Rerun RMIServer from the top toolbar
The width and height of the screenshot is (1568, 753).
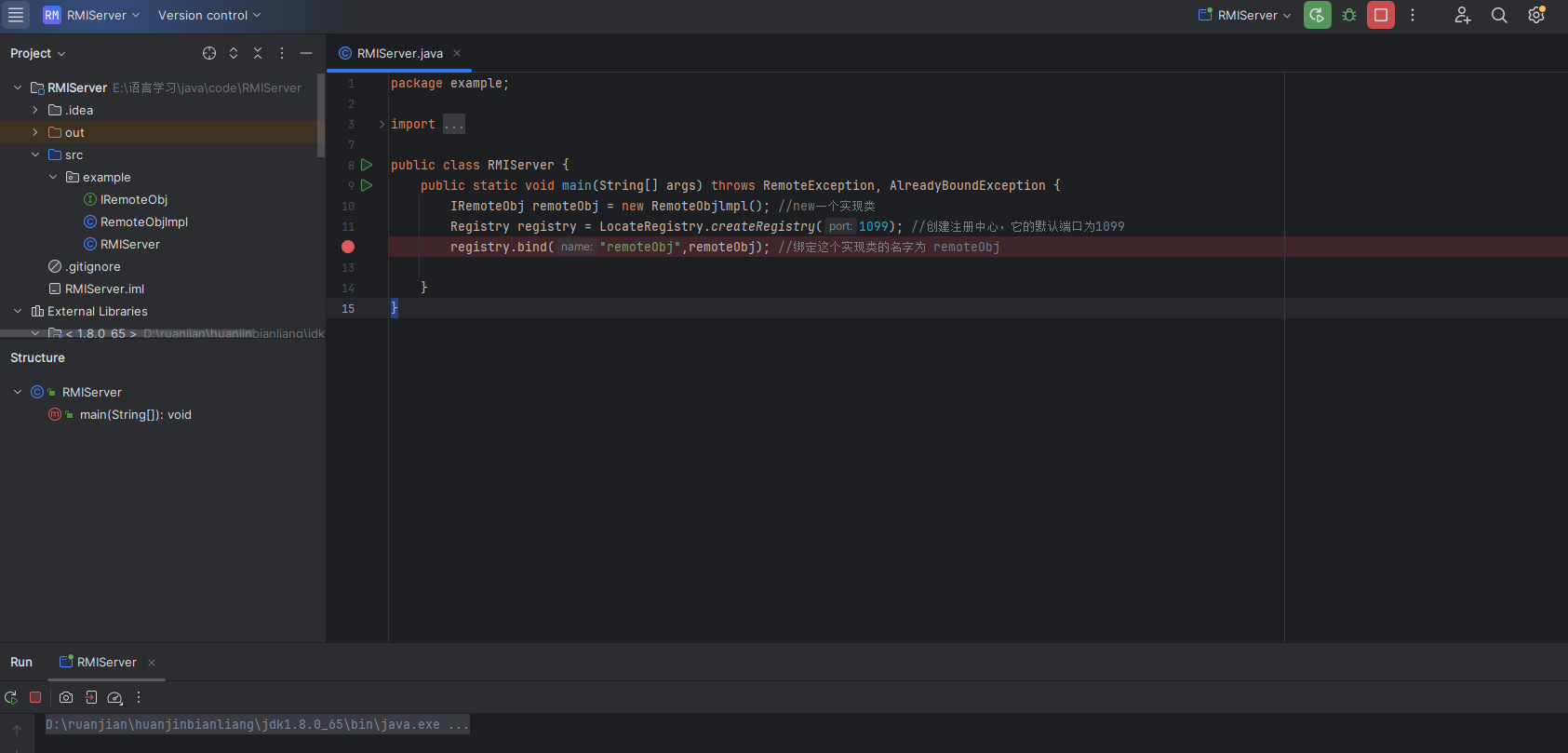pyautogui.click(x=1317, y=15)
